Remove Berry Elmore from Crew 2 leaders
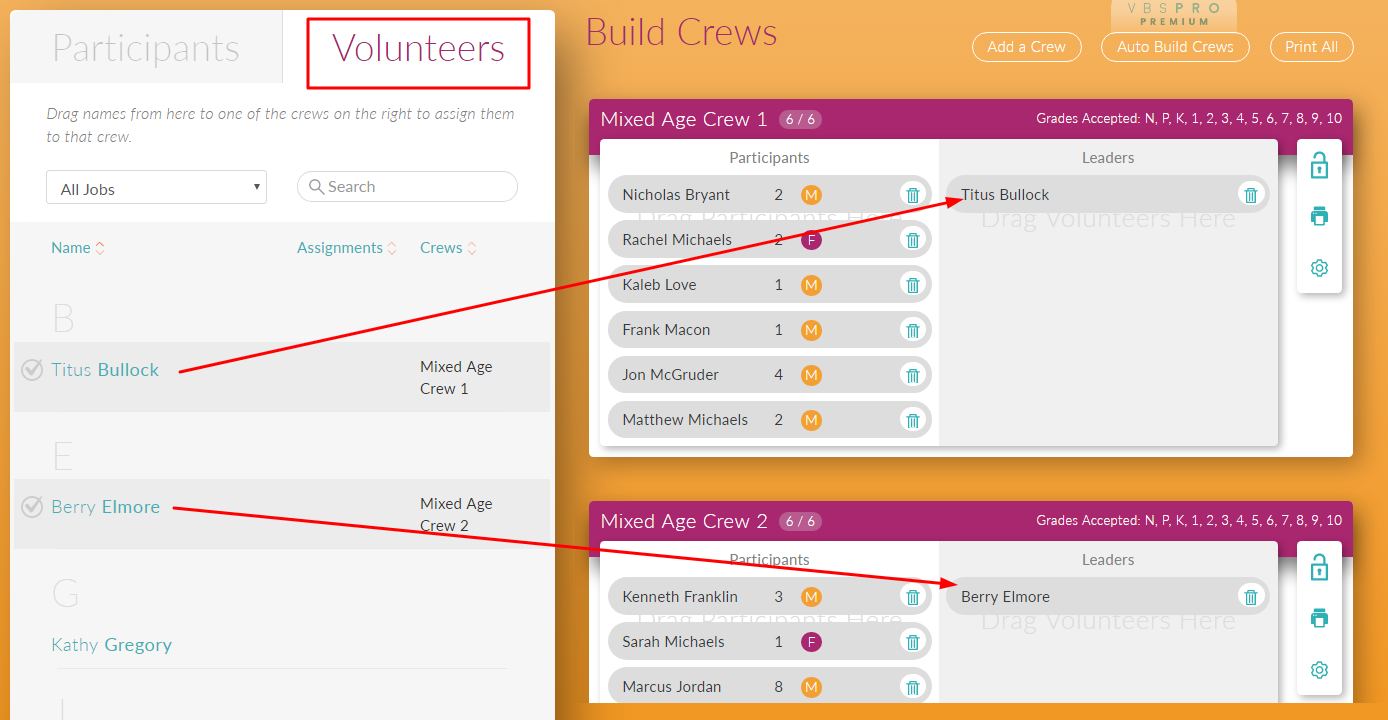Screen dimensions: 1388x720 click(1250, 597)
